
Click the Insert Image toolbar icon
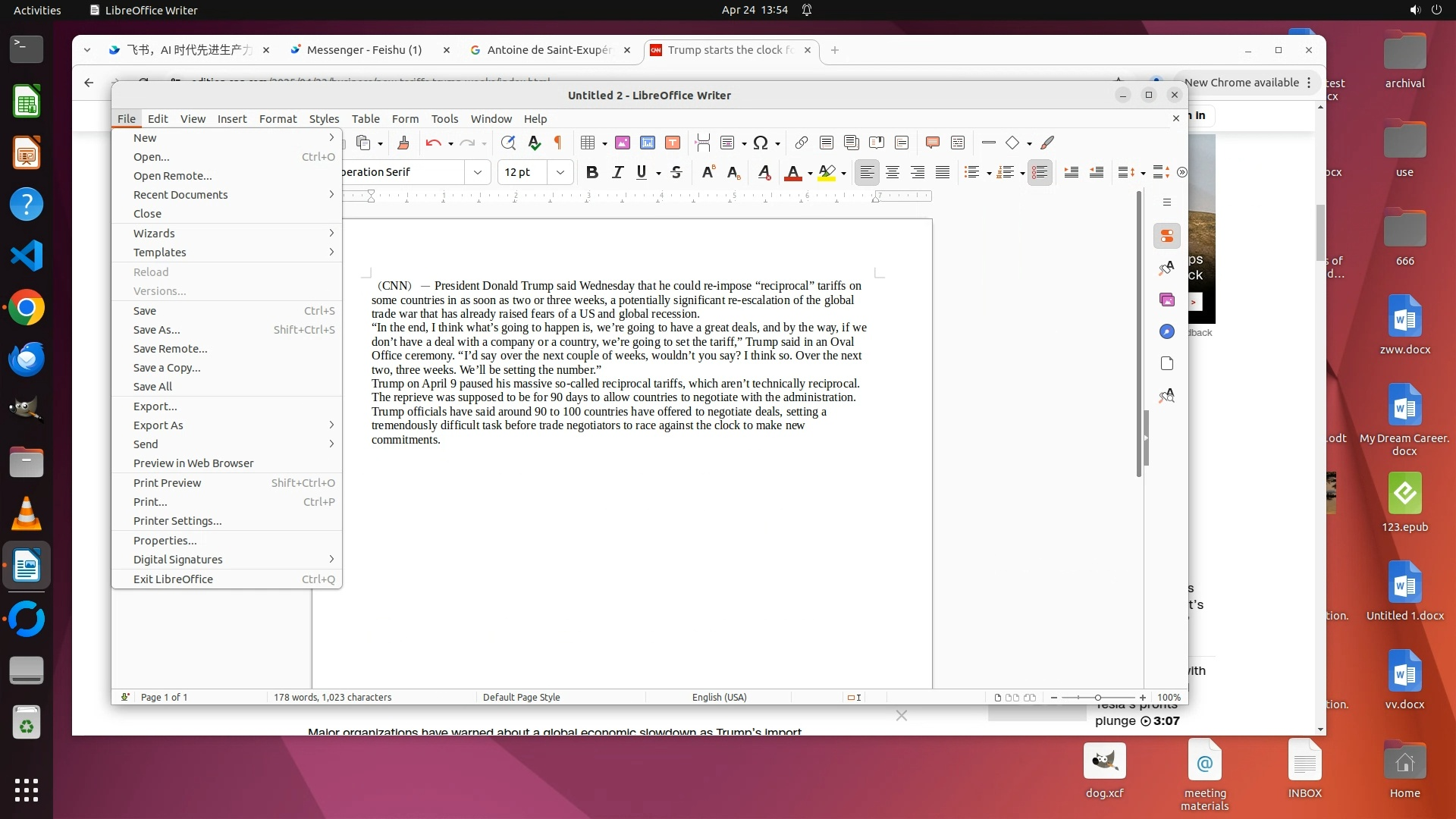623,143
